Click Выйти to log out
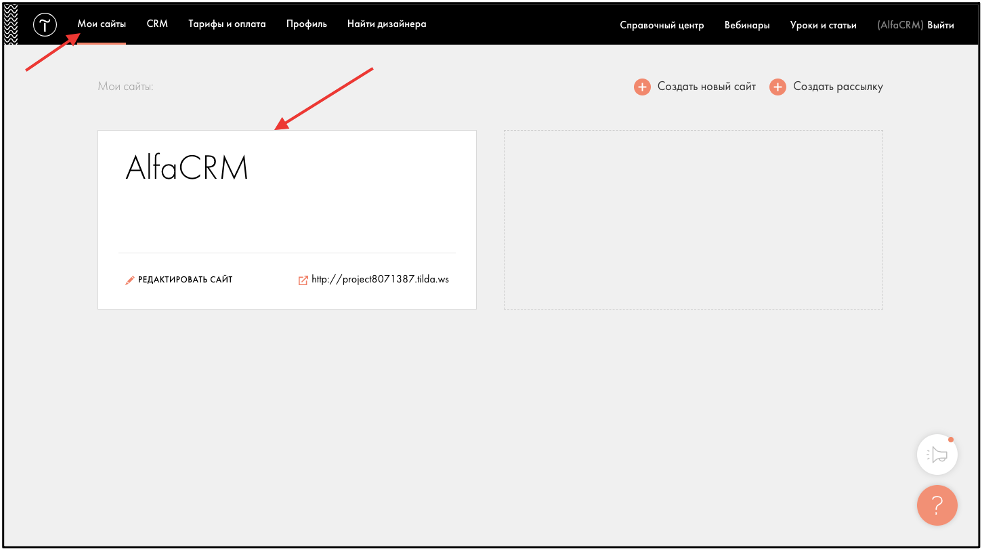 [x=940, y=25]
